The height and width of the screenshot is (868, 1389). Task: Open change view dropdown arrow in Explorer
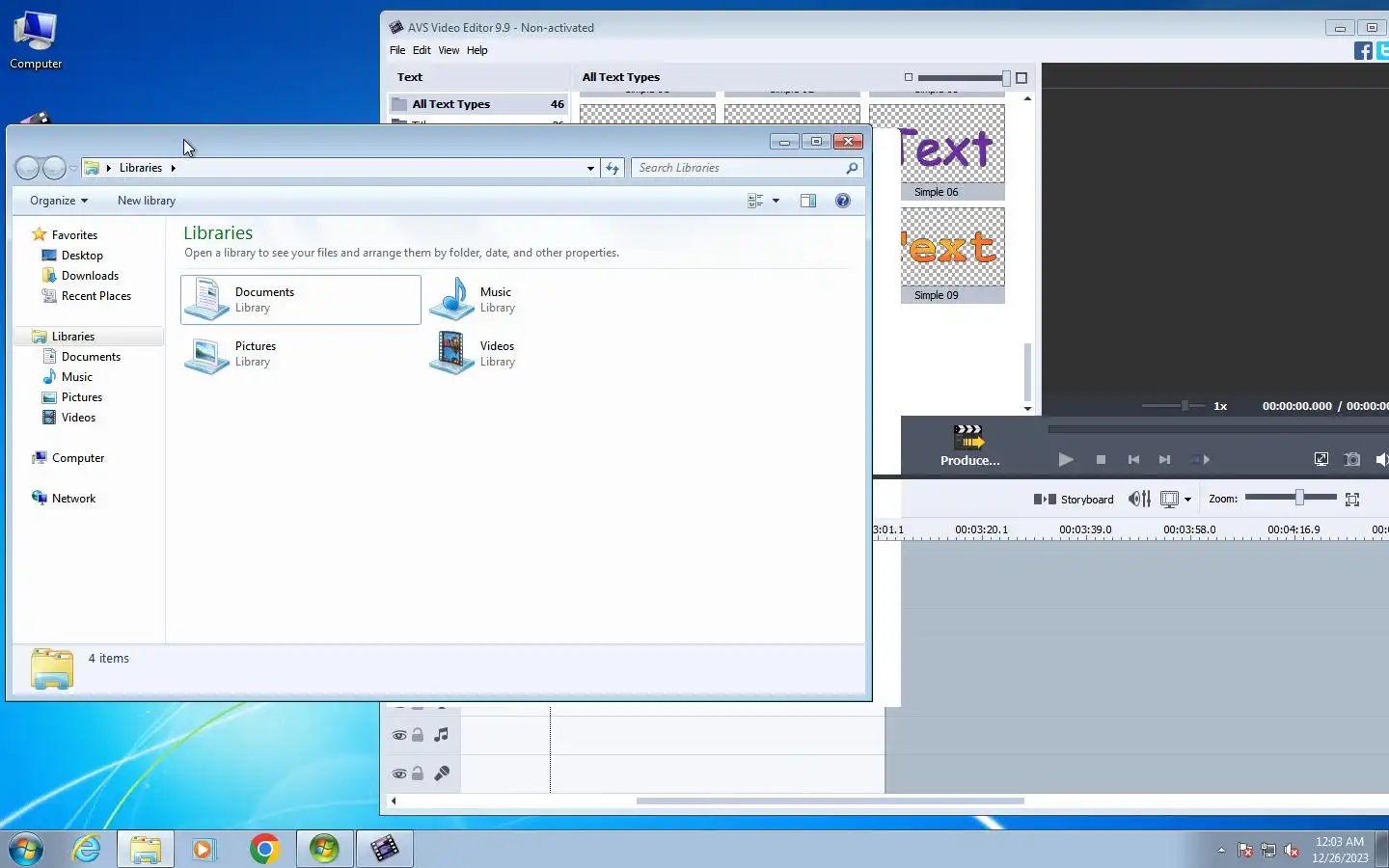point(776,201)
